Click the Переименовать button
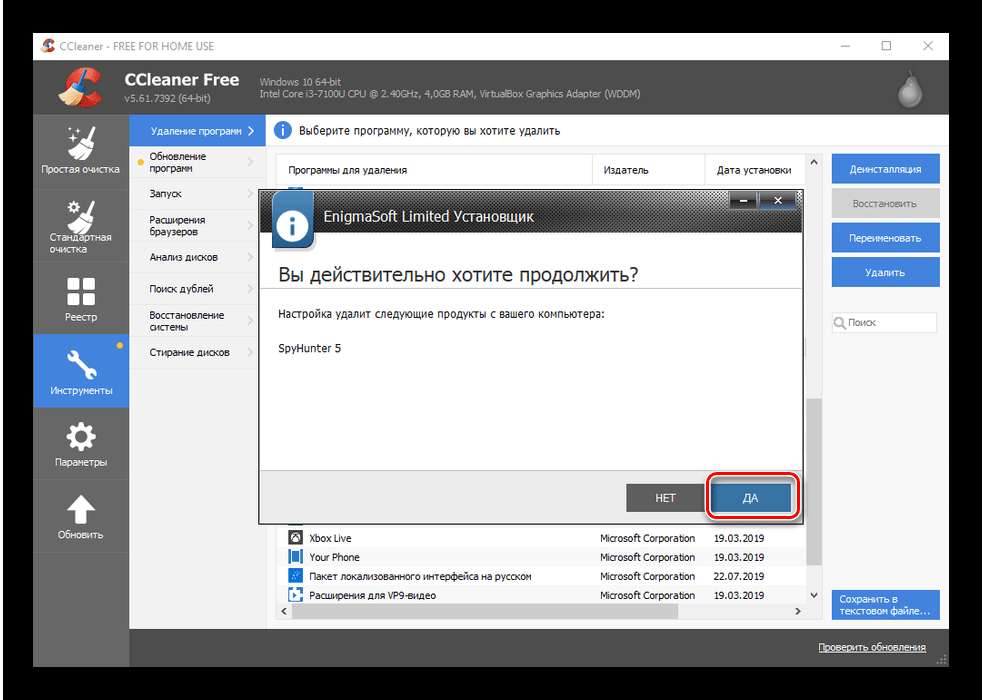This screenshot has height=700, width=982. click(x=886, y=238)
